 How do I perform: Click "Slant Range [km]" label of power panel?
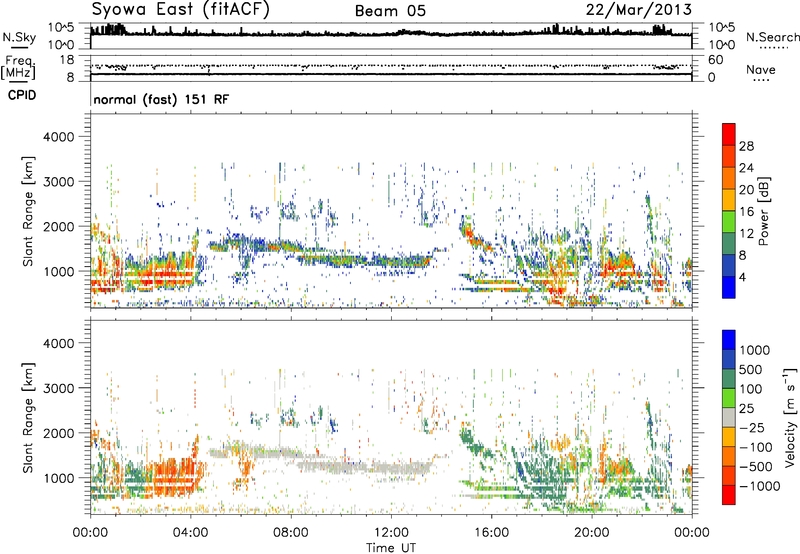click(x=28, y=211)
